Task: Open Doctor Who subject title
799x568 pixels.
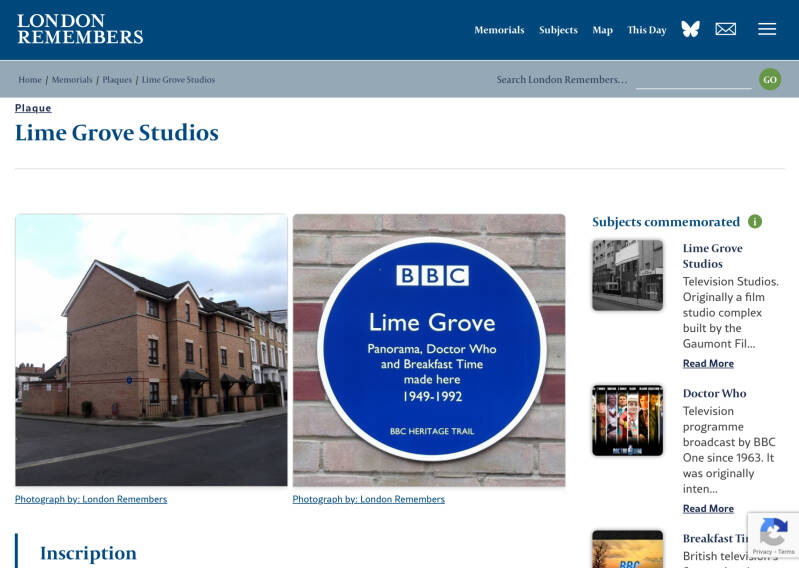Action: tap(714, 393)
